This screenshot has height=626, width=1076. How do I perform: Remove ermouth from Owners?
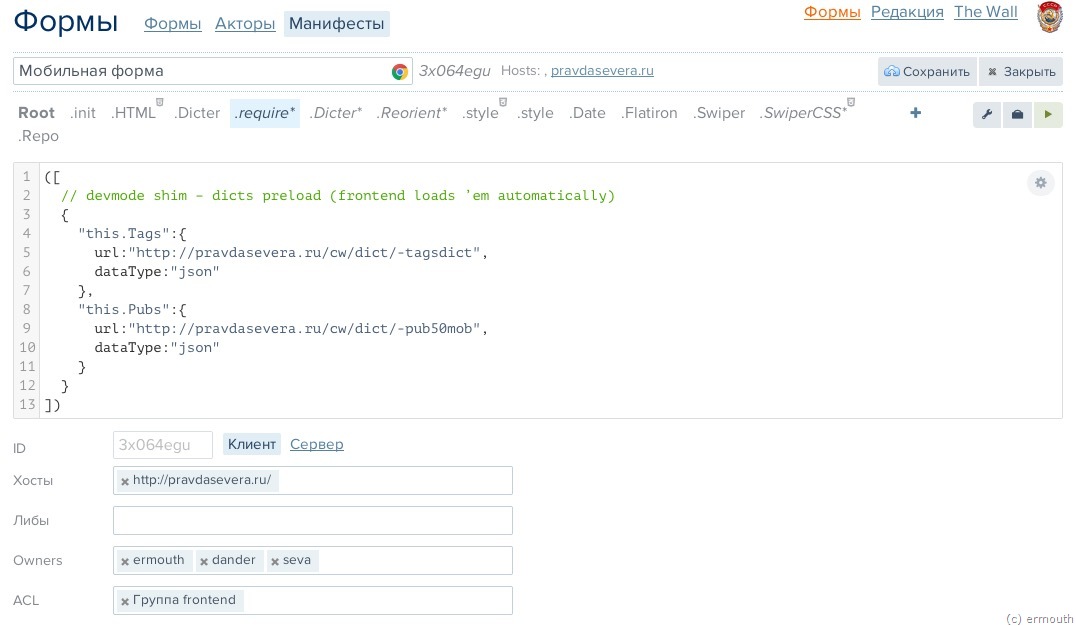pos(125,561)
